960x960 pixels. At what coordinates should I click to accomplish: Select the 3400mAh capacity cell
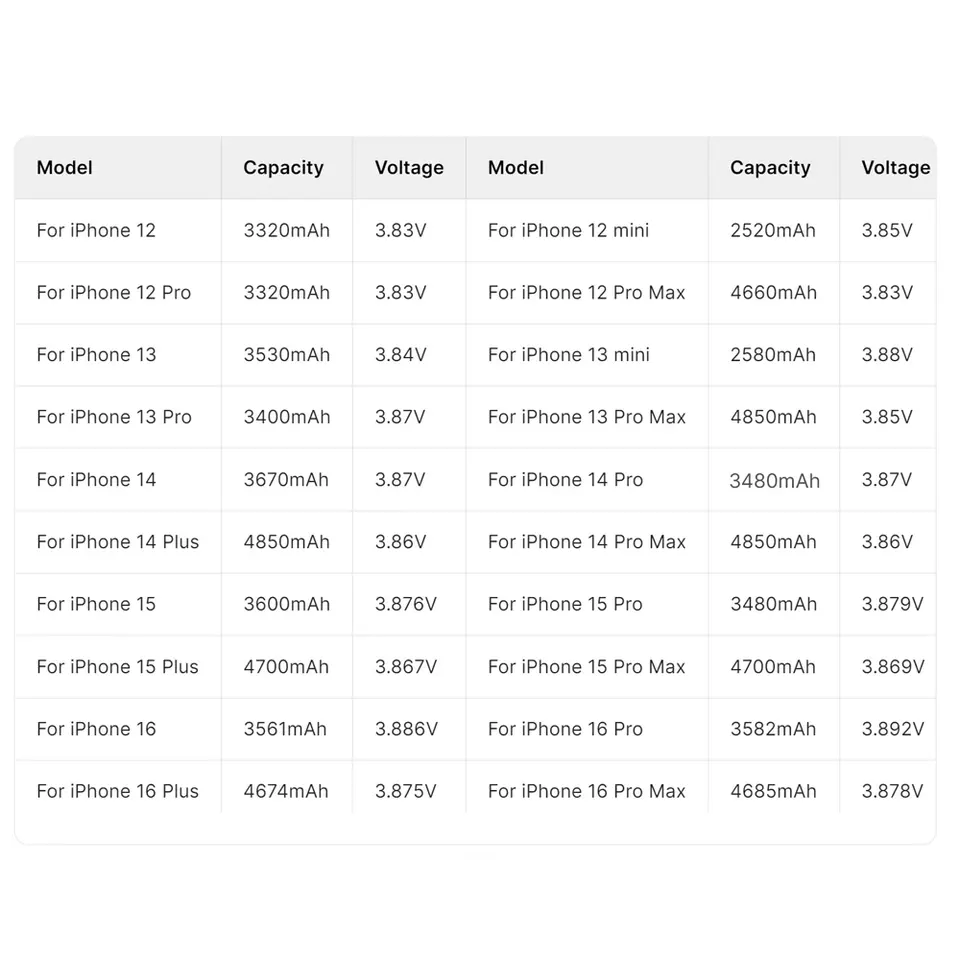[x=286, y=417]
